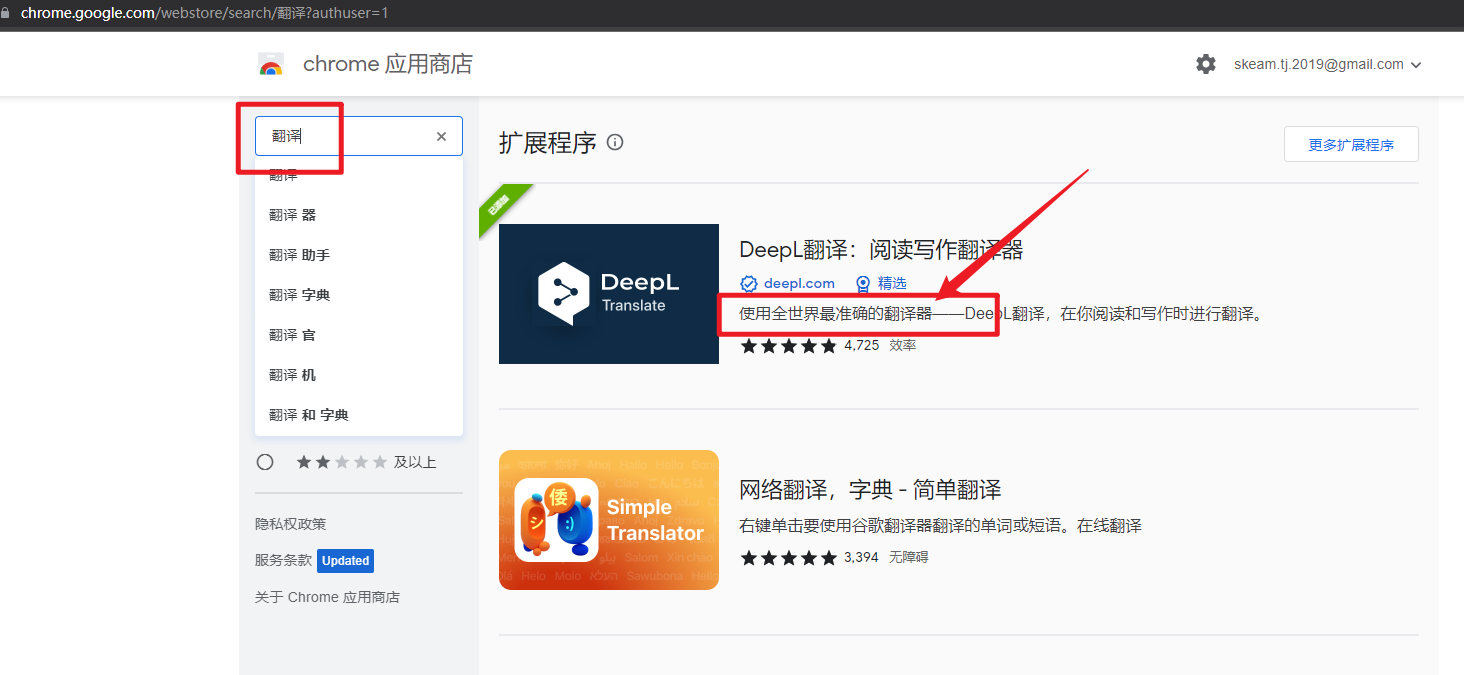
Task: Open the deepl.com publisher link
Action: pos(799,284)
